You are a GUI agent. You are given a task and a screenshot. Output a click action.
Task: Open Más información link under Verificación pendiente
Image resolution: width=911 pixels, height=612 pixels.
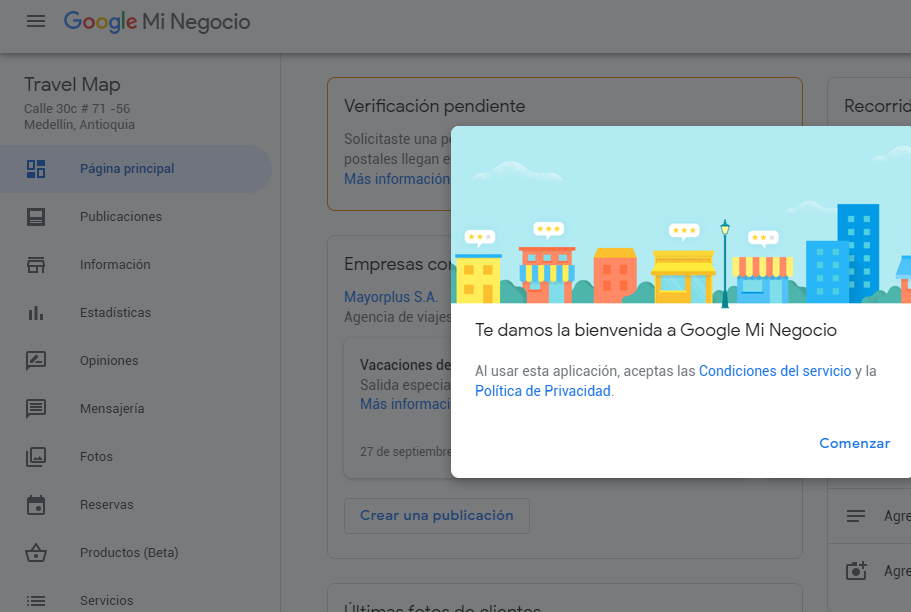tap(397, 179)
